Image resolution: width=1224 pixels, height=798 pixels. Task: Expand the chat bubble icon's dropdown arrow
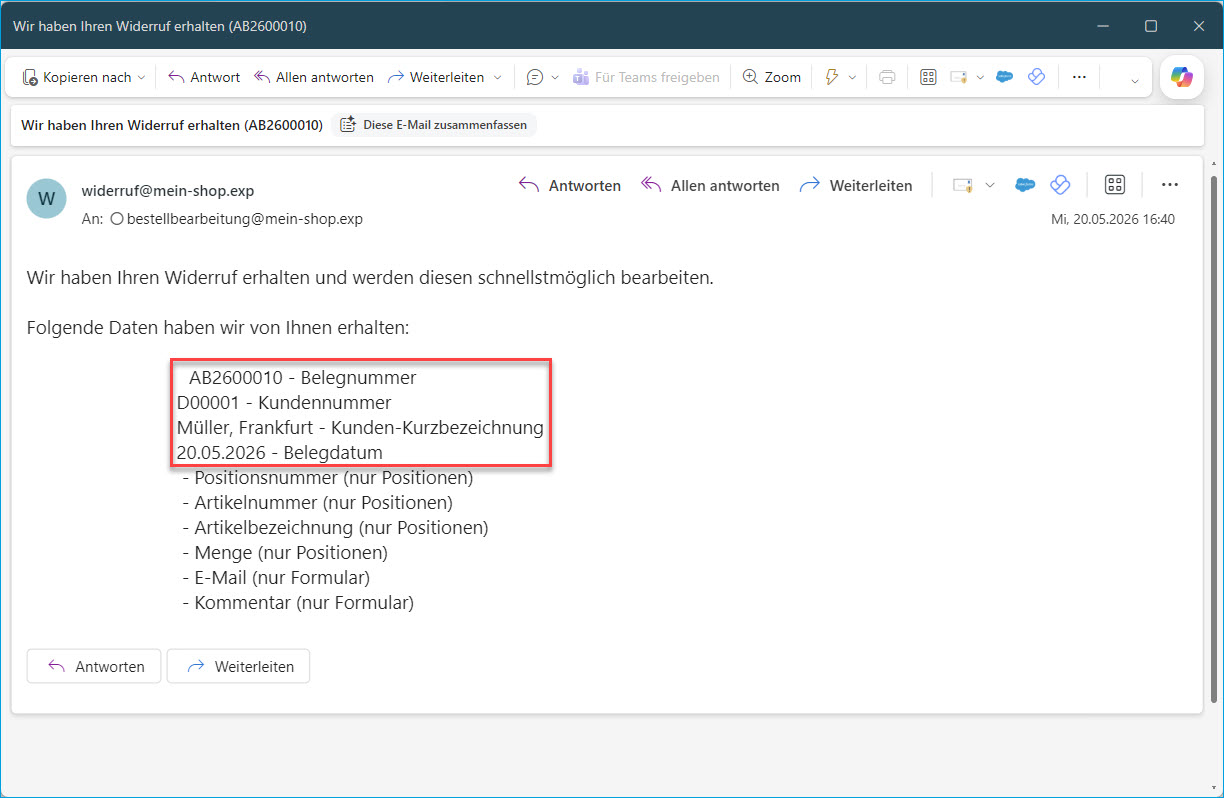pos(555,77)
